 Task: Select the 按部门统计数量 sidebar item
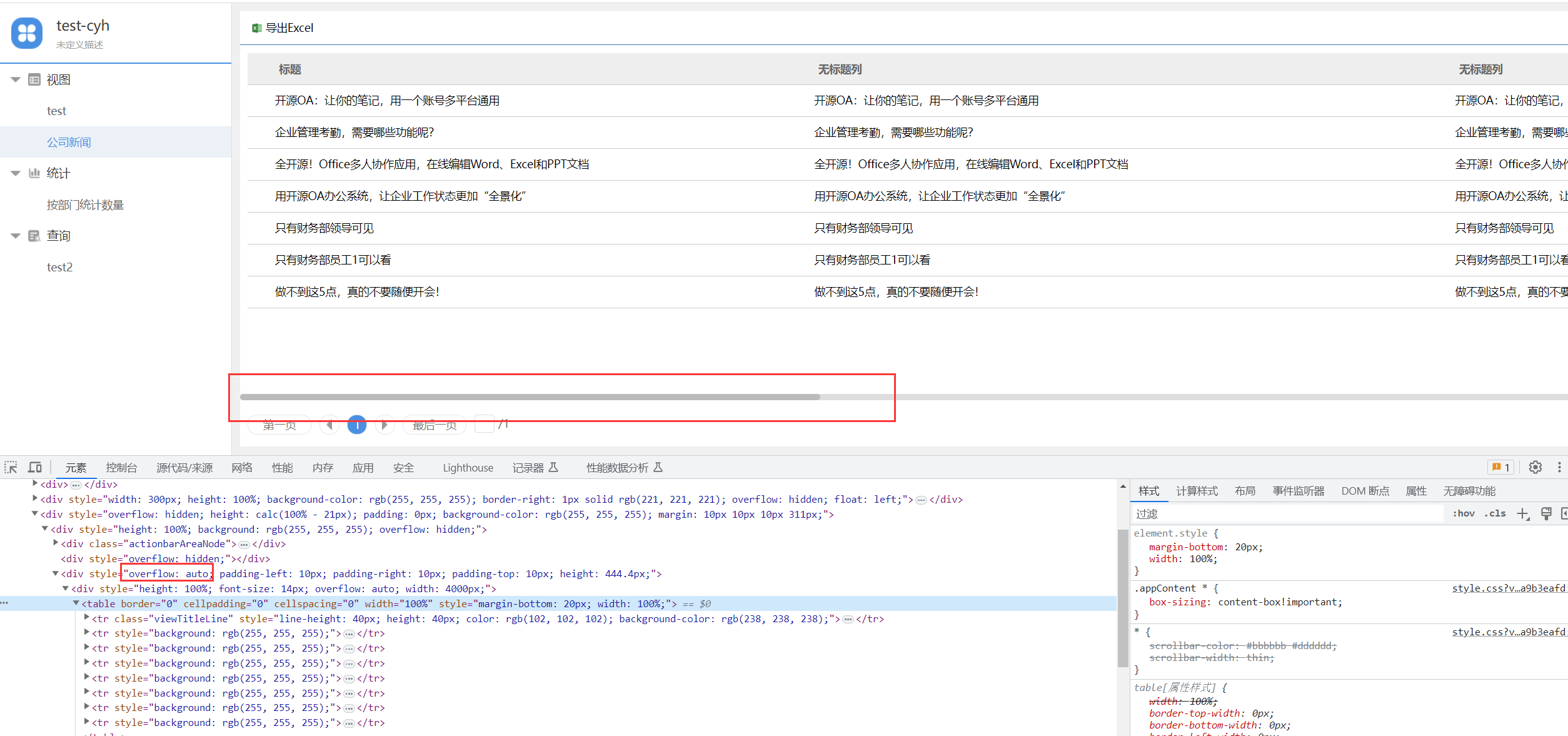click(85, 204)
